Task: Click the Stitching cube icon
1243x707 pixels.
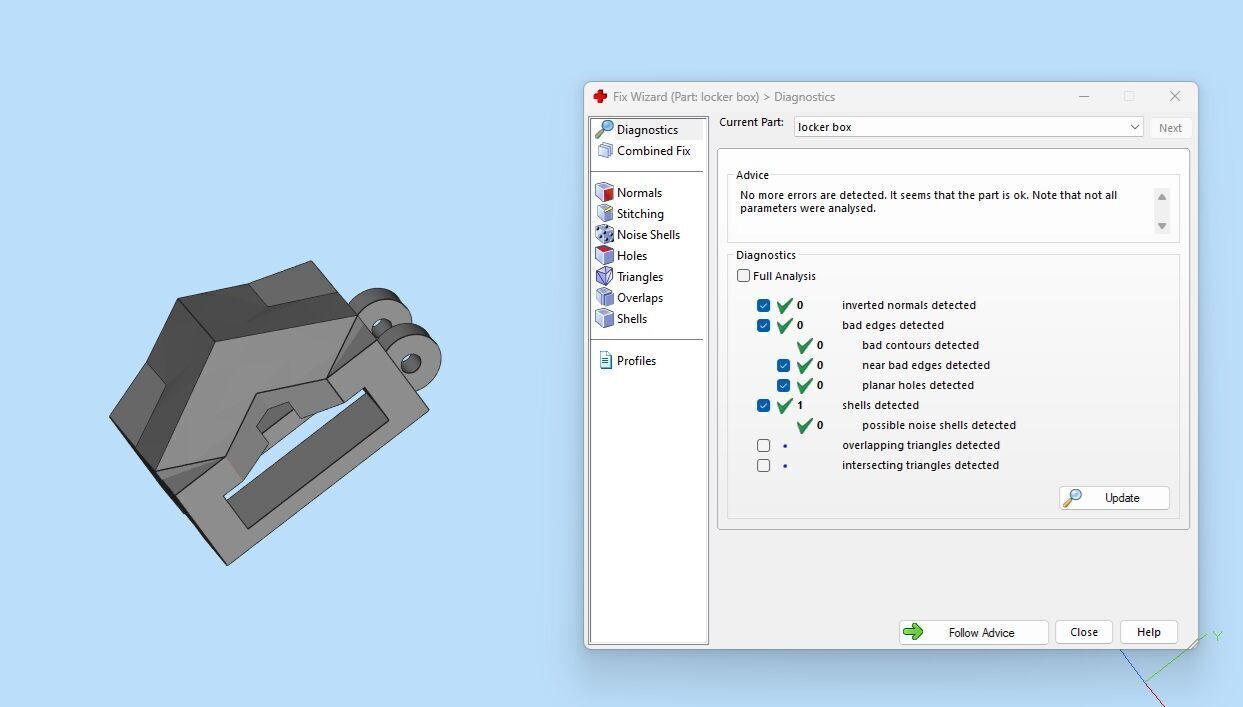Action: pyautogui.click(x=604, y=213)
